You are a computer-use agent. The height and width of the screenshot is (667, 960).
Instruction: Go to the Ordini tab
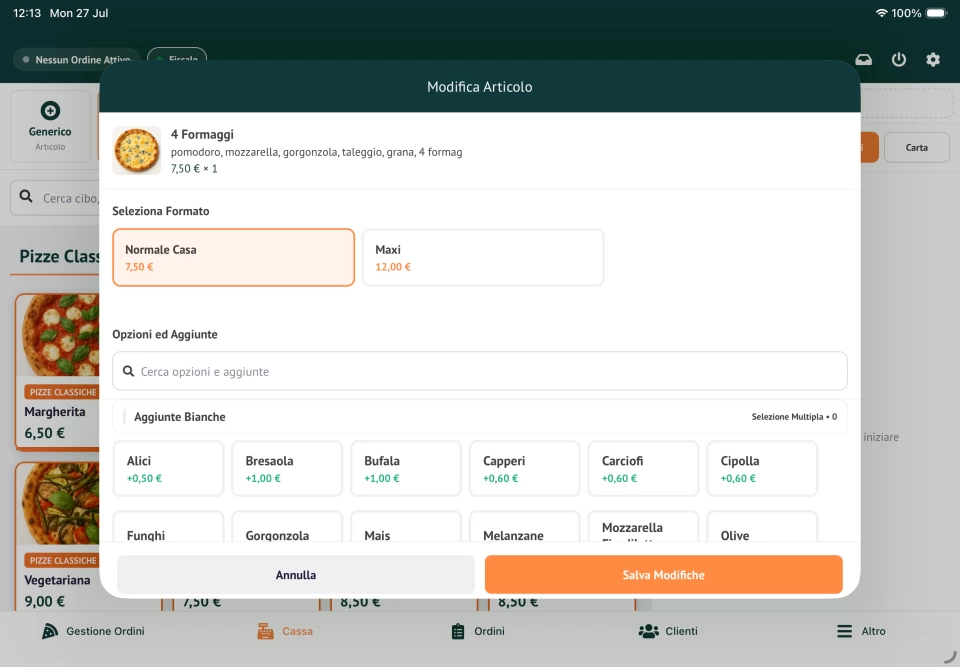[x=478, y=631]
